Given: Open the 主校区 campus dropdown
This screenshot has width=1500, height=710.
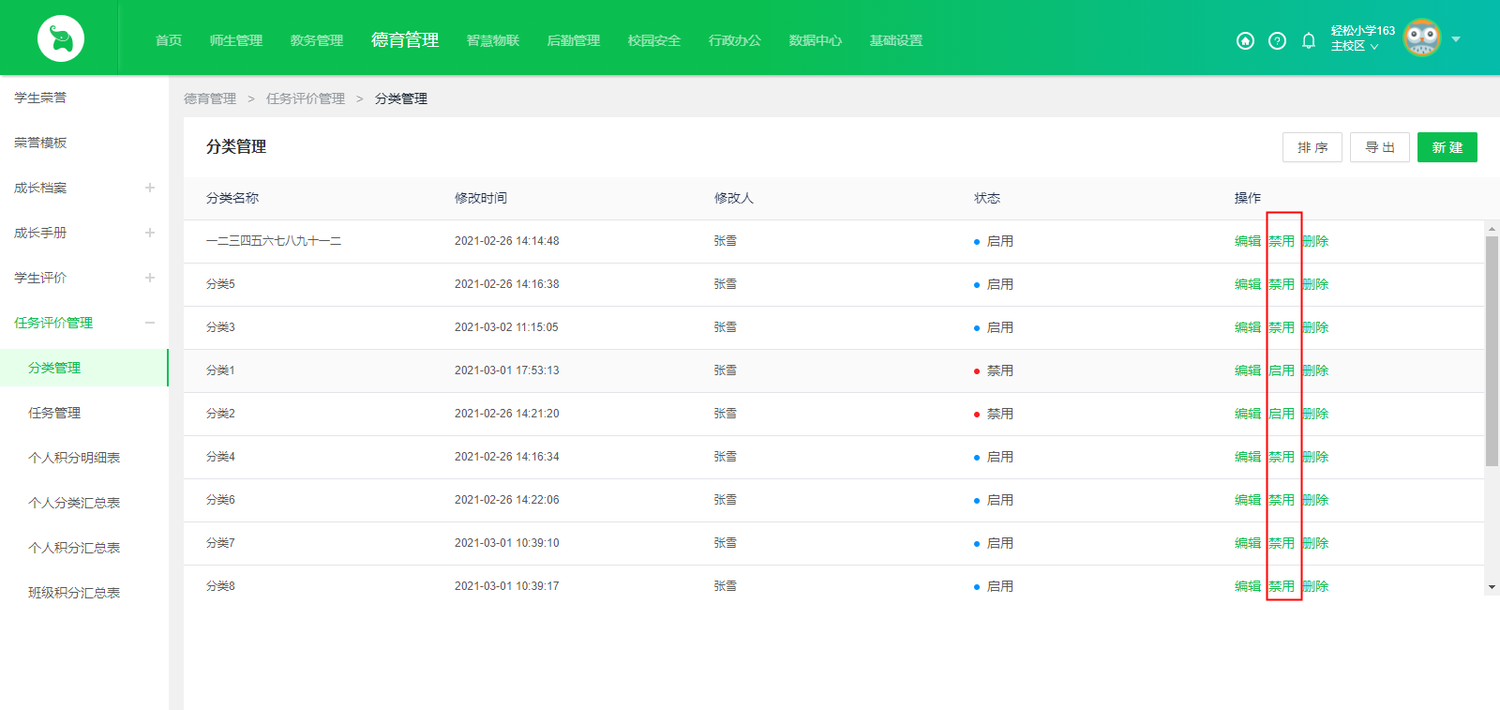Looking at the screenshot, I should [1355, 47].
